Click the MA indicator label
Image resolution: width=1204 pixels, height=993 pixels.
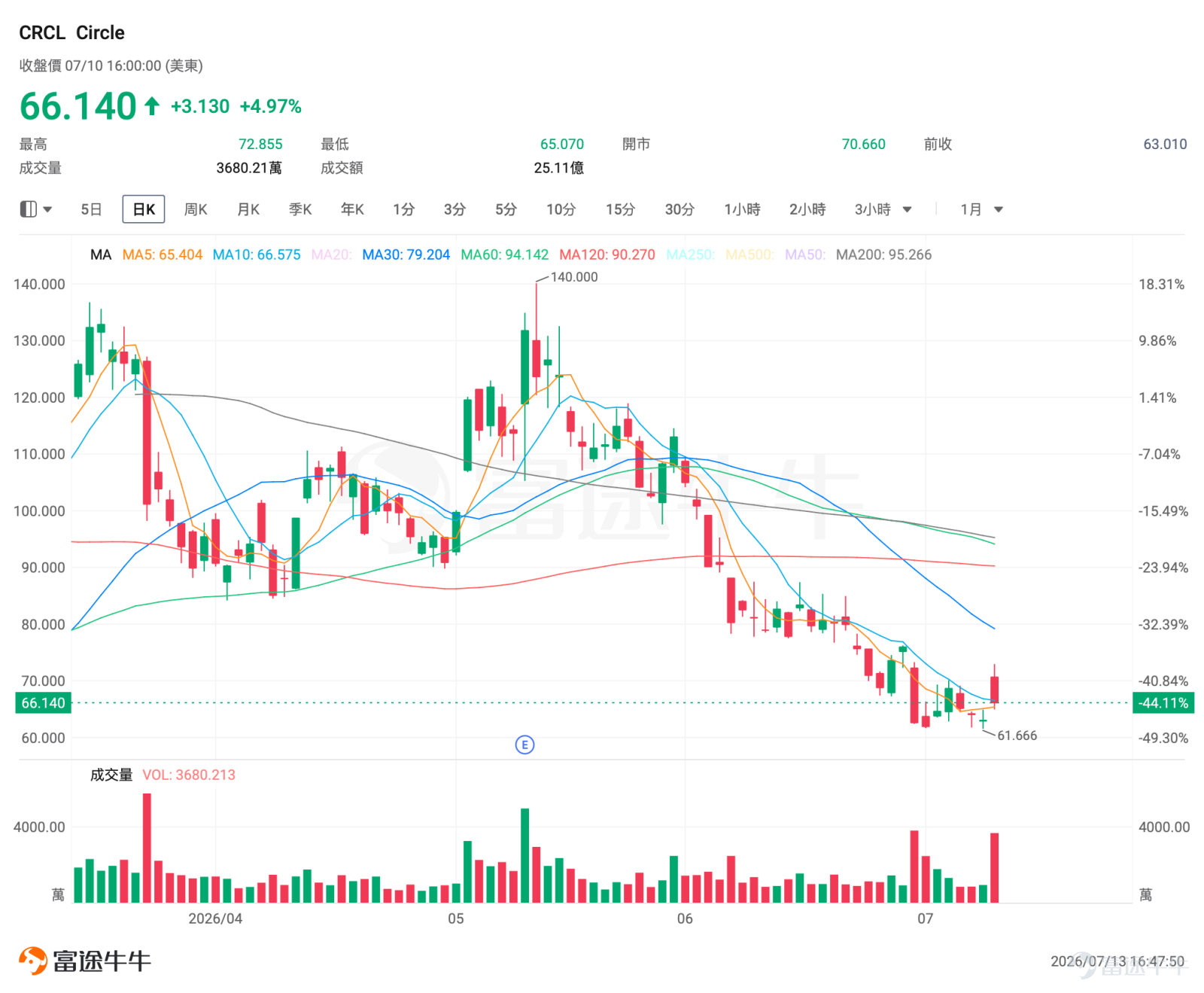point(101,254)
